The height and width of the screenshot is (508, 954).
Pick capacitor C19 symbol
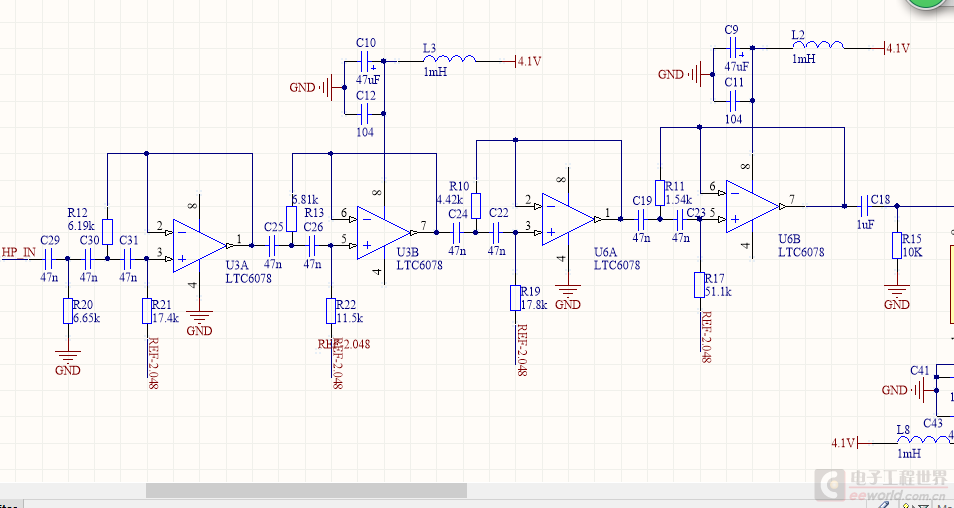tap(640, 218)
